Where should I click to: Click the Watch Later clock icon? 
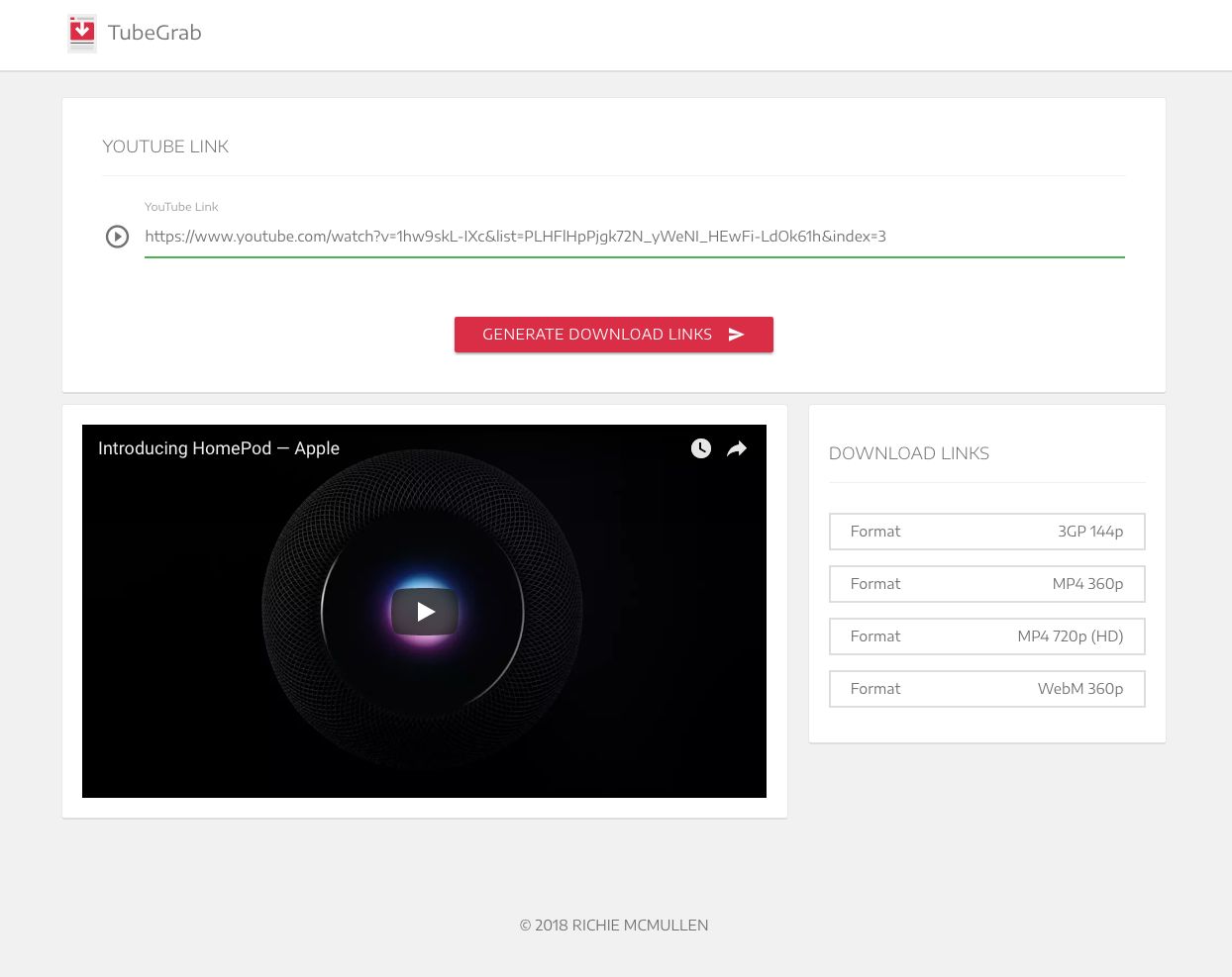[701, 448]
